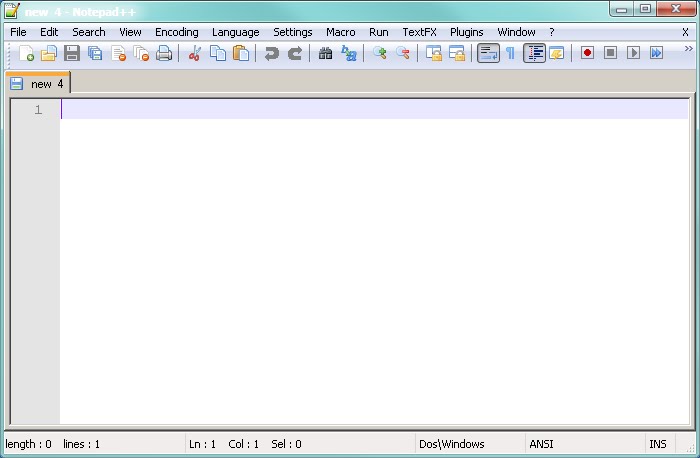This screenshot has height=458, width=700.
Task: Open the Macro menu
Action: [x=341, y=32]
